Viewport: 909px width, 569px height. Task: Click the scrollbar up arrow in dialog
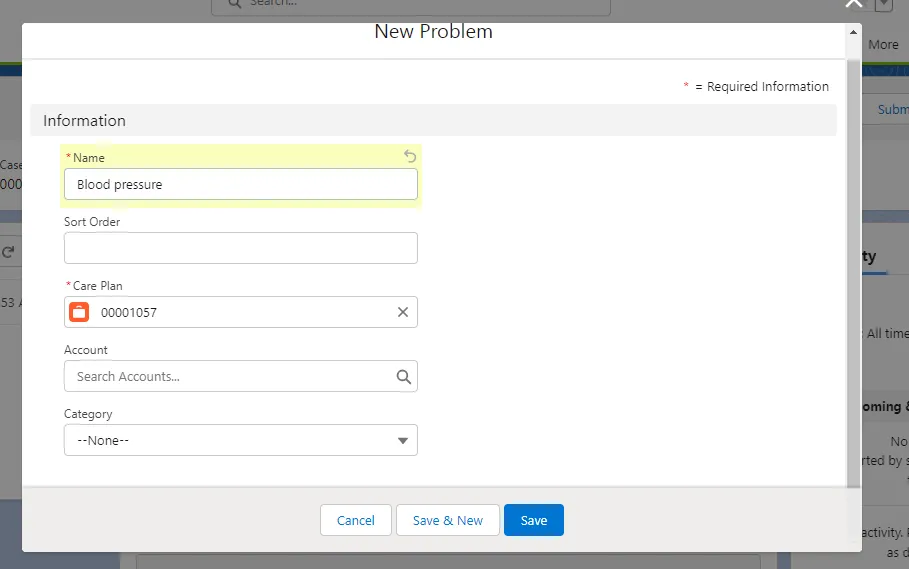point(853,32)
